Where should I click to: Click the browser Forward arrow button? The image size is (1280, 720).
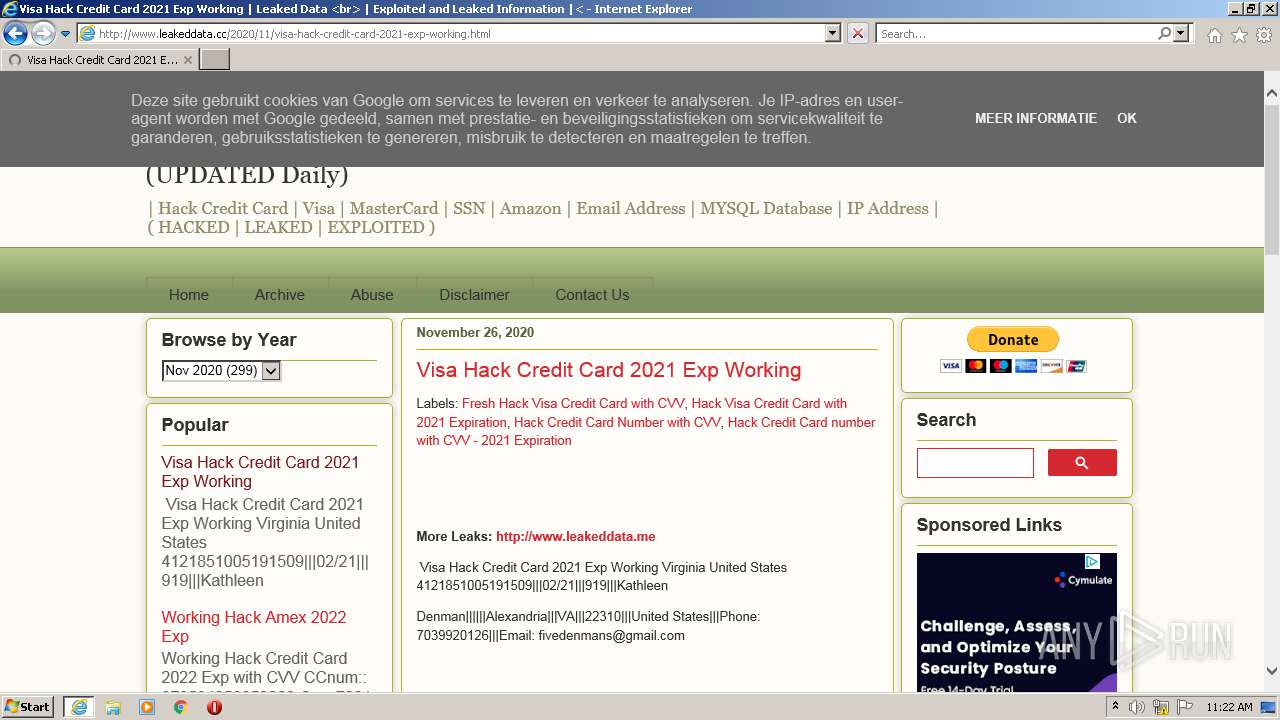point(43,33)
